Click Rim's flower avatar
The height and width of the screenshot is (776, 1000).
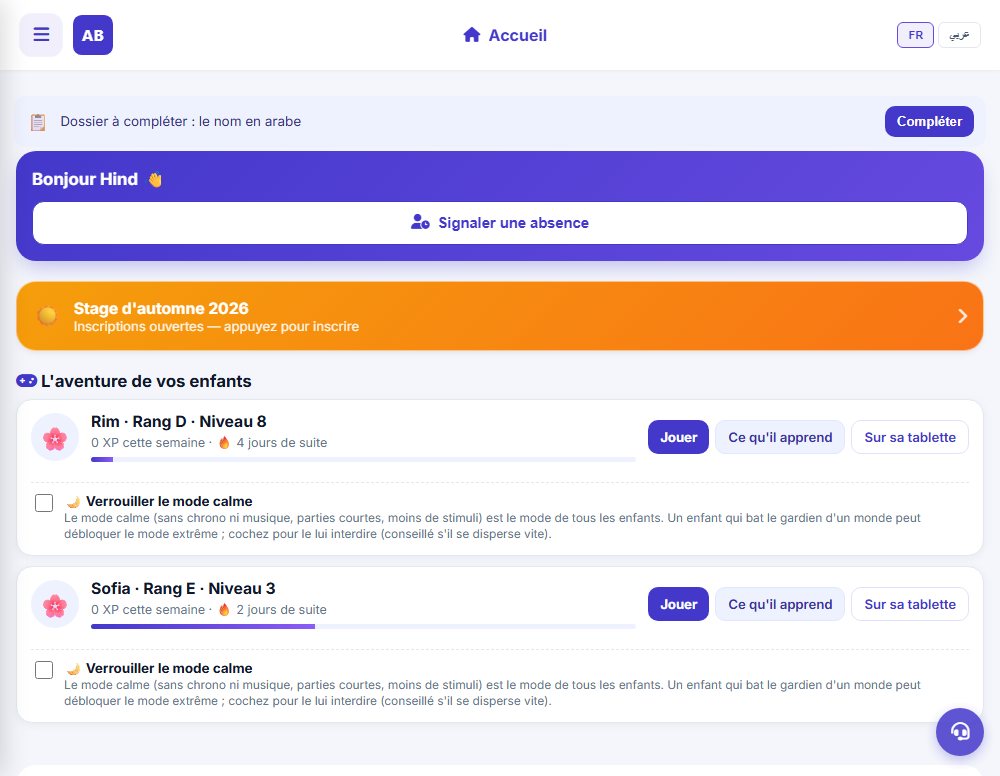55,437
